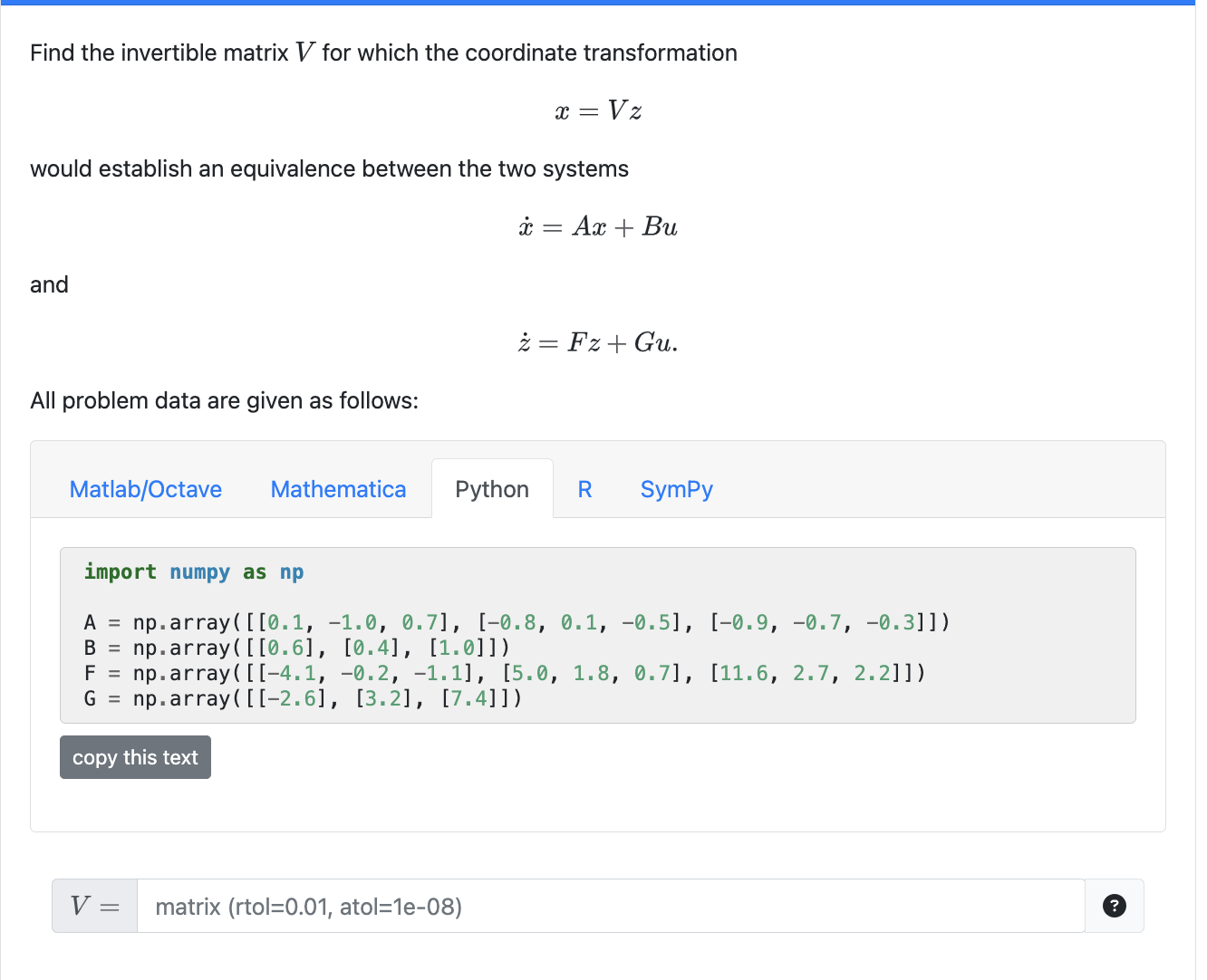Click the equation for the z-dot system
1207x980 pixels.
[x=598, y=342]
